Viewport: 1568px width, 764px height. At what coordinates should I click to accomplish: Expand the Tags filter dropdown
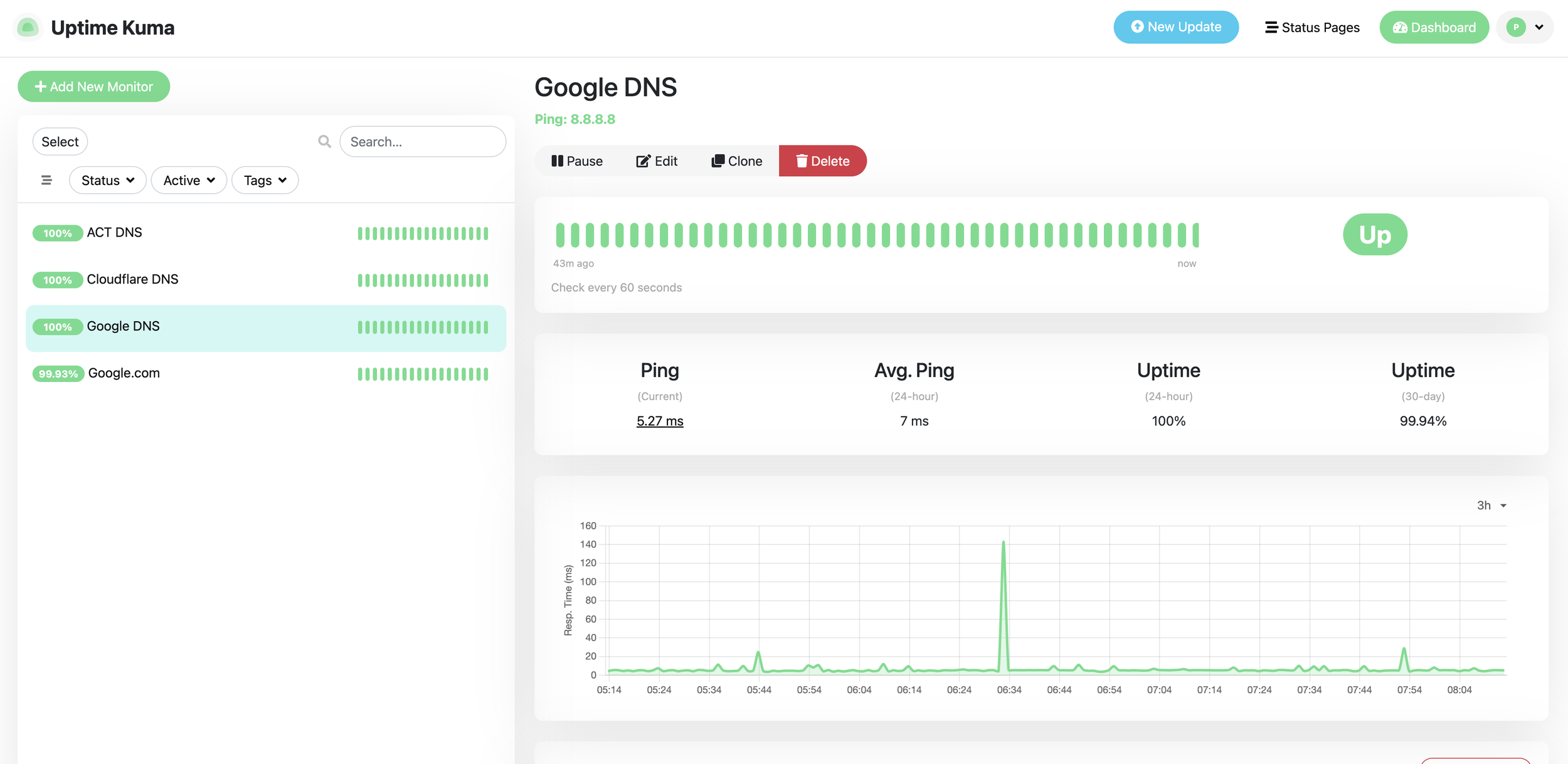(265, 181)
